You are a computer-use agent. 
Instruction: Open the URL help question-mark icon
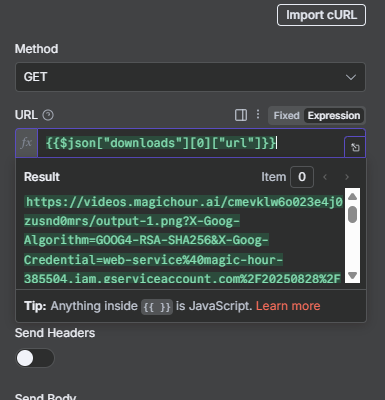pos(48,115)
